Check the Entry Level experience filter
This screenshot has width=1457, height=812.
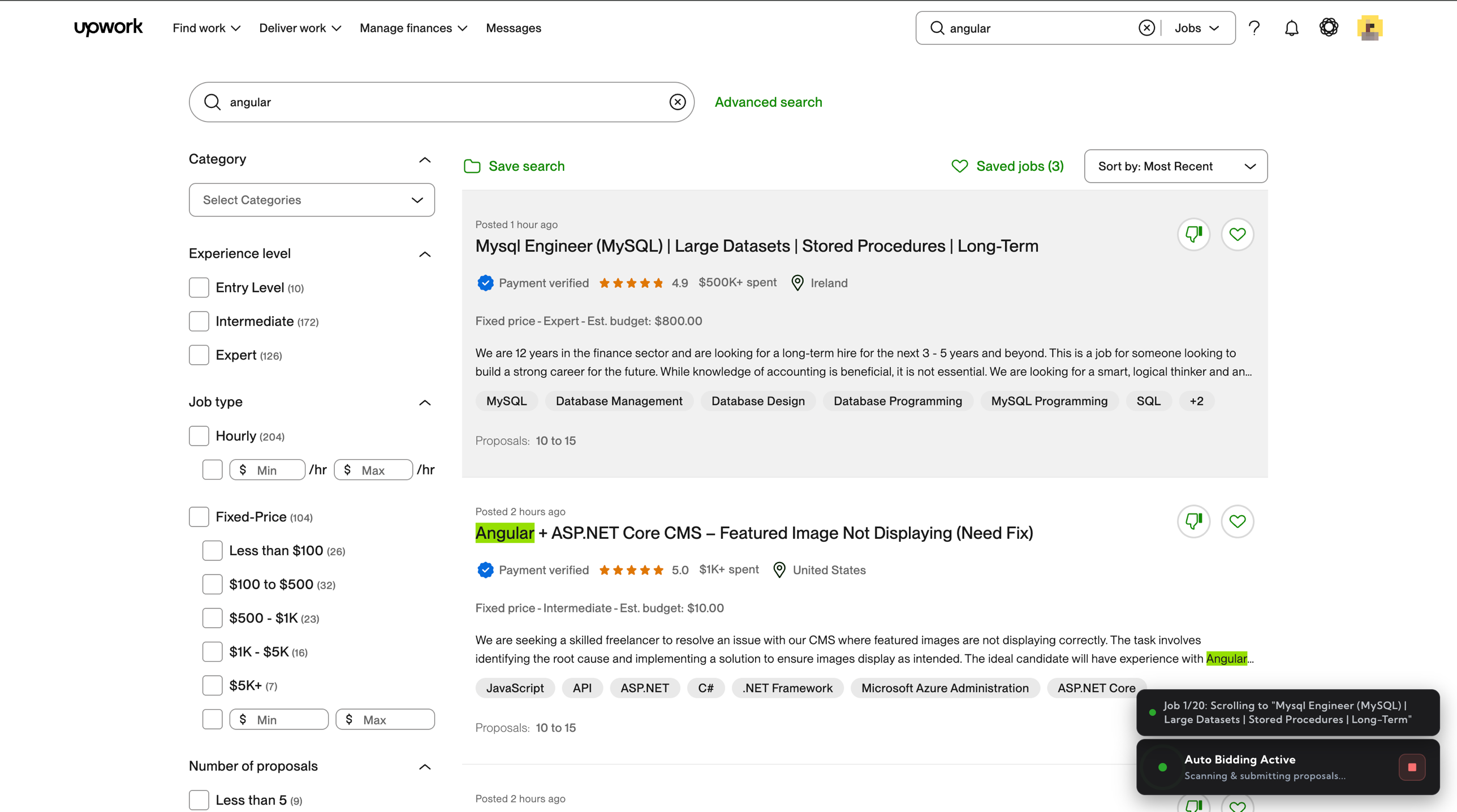[199, 287]
